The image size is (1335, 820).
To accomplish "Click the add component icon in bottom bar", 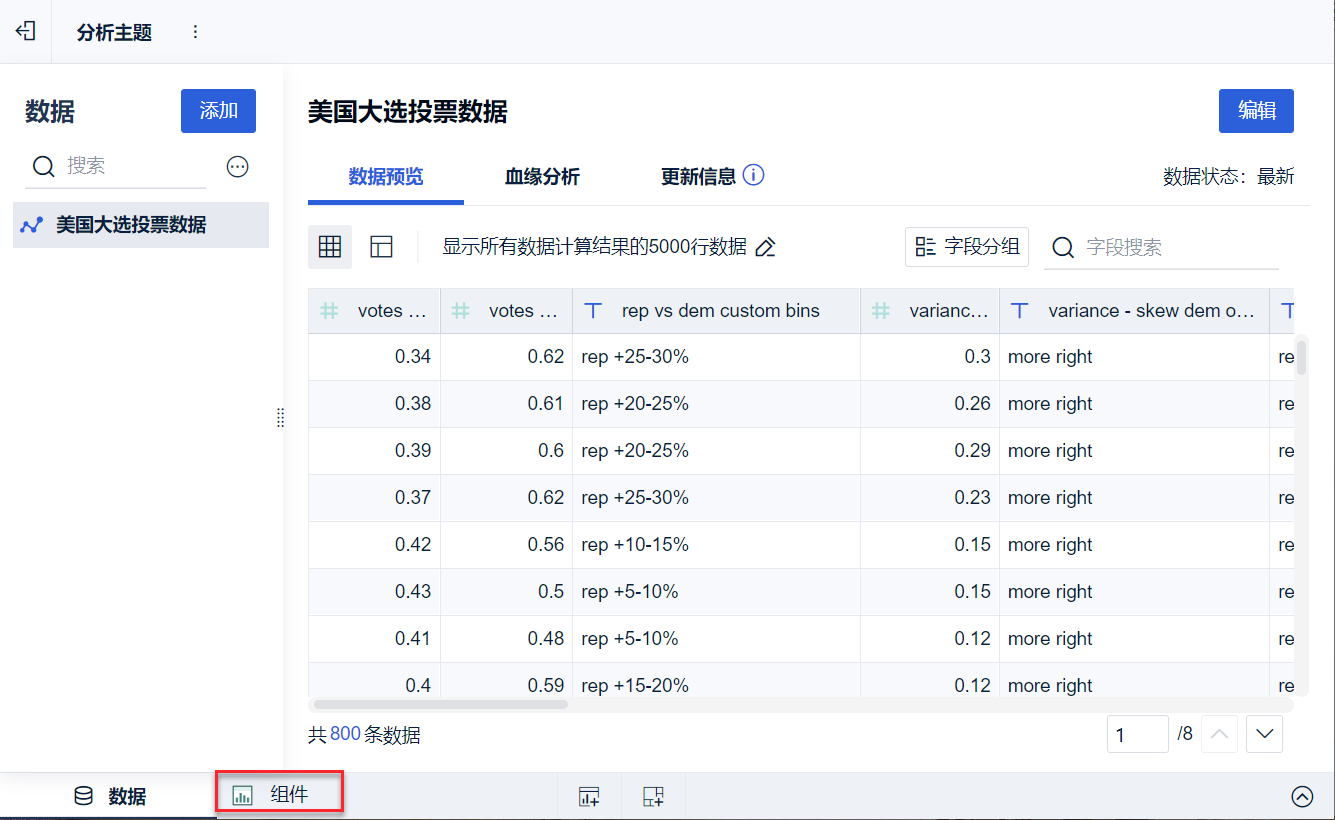I will [589, 796].
